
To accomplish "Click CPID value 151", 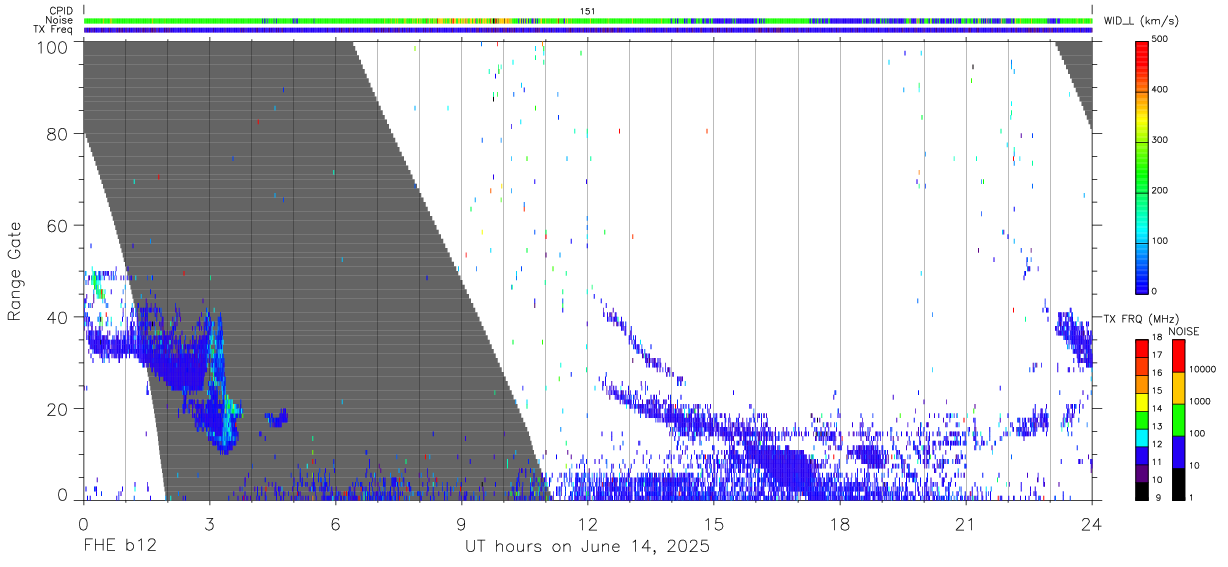I will click(587, 11).
